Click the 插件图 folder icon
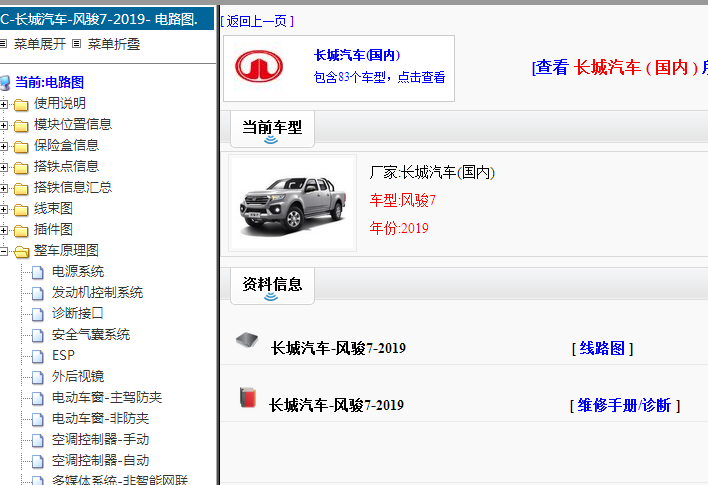The height and width of the screenshot is (485, 708). (x=21, y=231)
